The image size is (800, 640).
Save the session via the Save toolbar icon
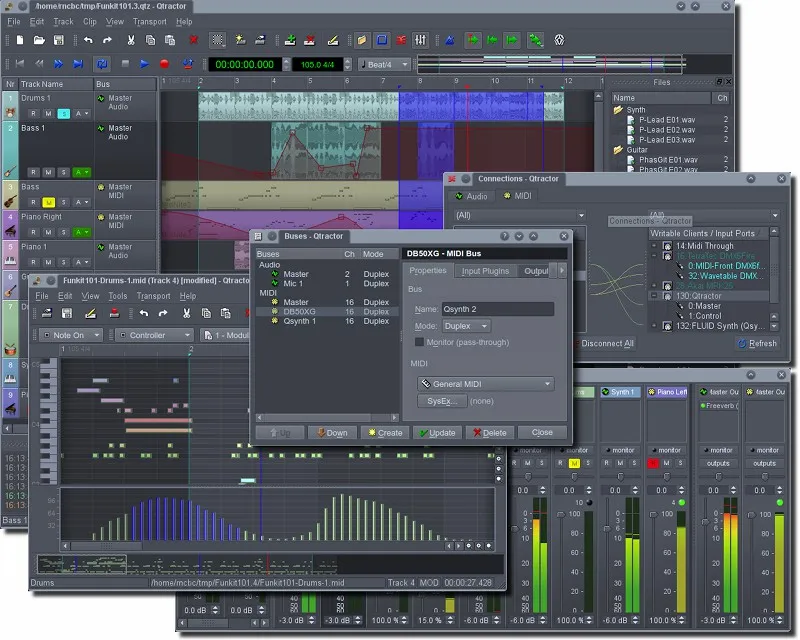click(x=59, y=40)
